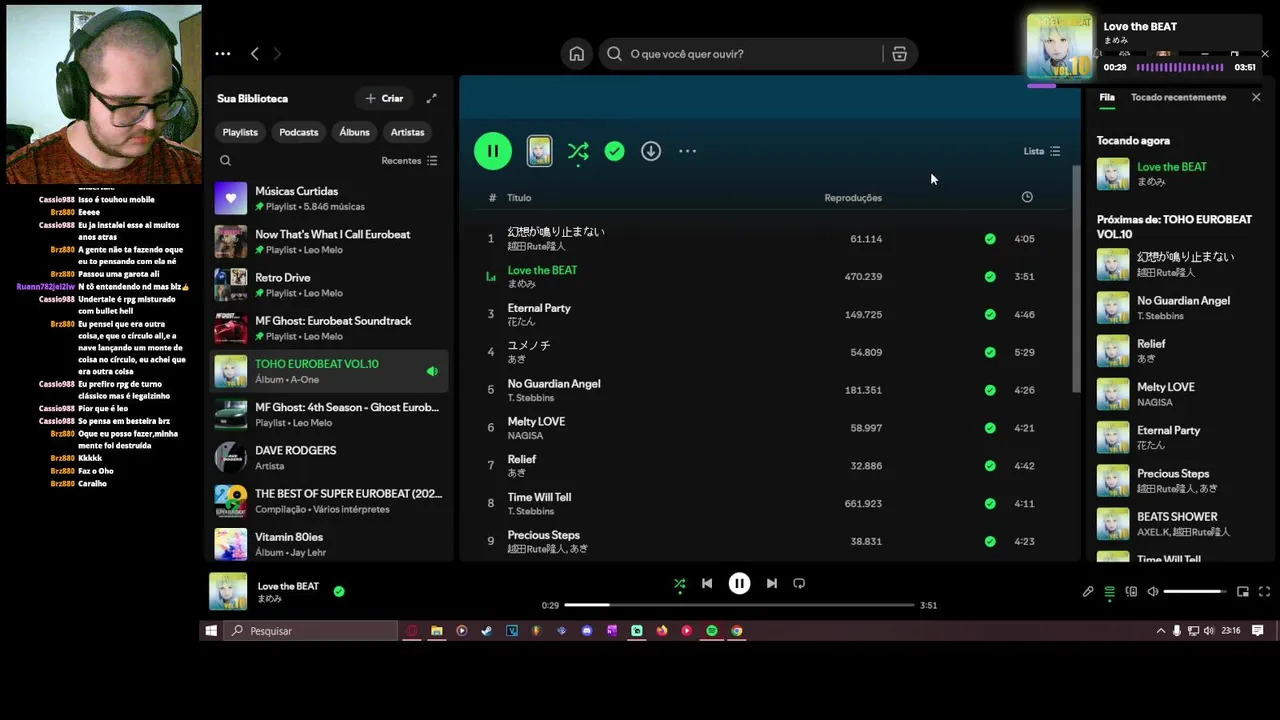Click the Spotify home icon
This screenshot has height=720, width=1280.
[x=577, y=54]
